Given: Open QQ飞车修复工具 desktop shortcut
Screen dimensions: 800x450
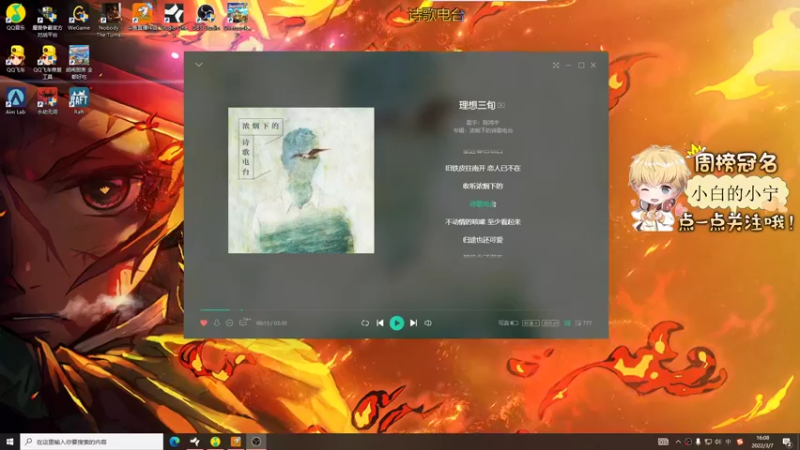Looking at the screenshot, I should tap(47, 62).
